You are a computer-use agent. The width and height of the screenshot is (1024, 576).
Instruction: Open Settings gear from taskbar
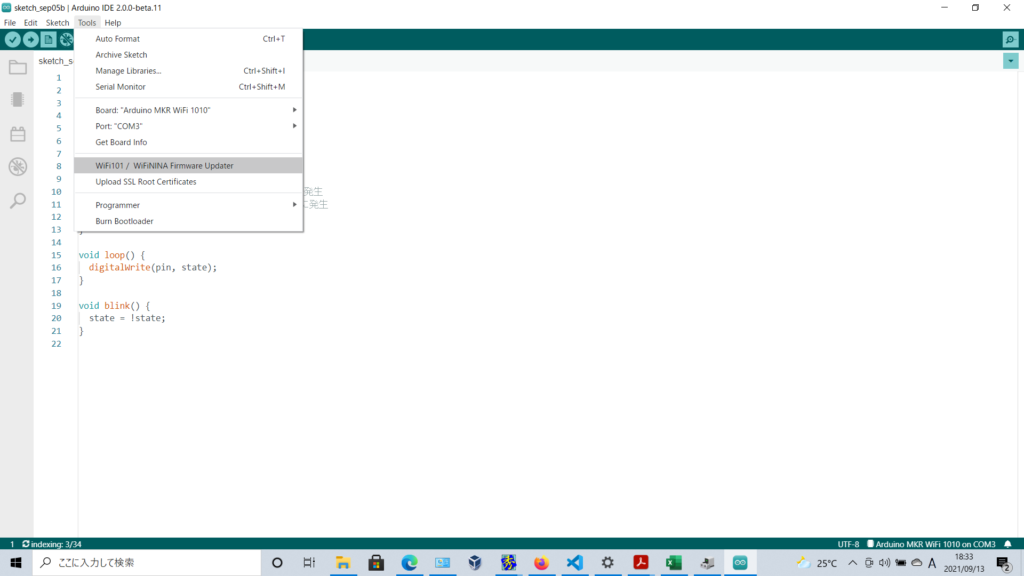tap(608, 562)
